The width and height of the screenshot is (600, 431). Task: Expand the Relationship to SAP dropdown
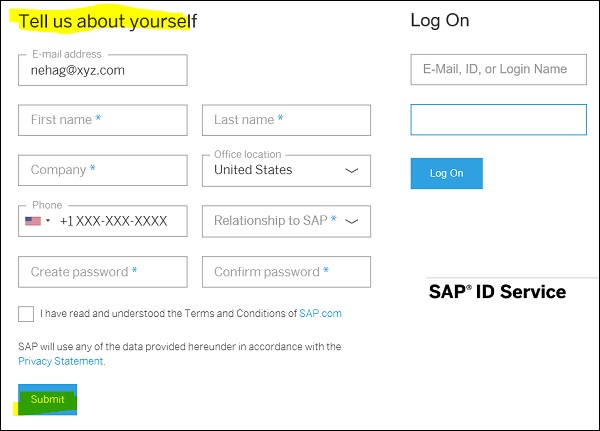tap(286, 221)
